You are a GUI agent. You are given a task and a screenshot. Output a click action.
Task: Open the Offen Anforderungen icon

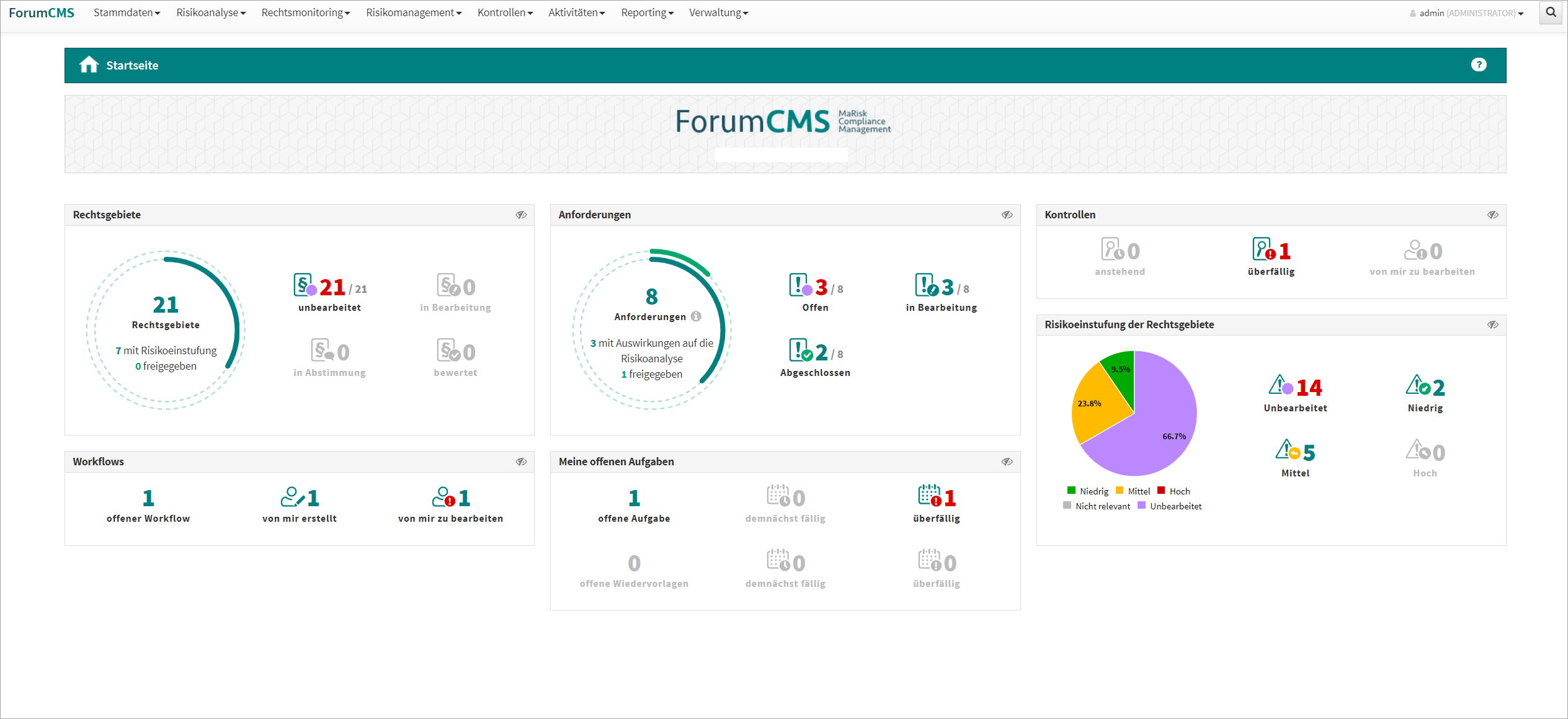click(x=800, y=286)
